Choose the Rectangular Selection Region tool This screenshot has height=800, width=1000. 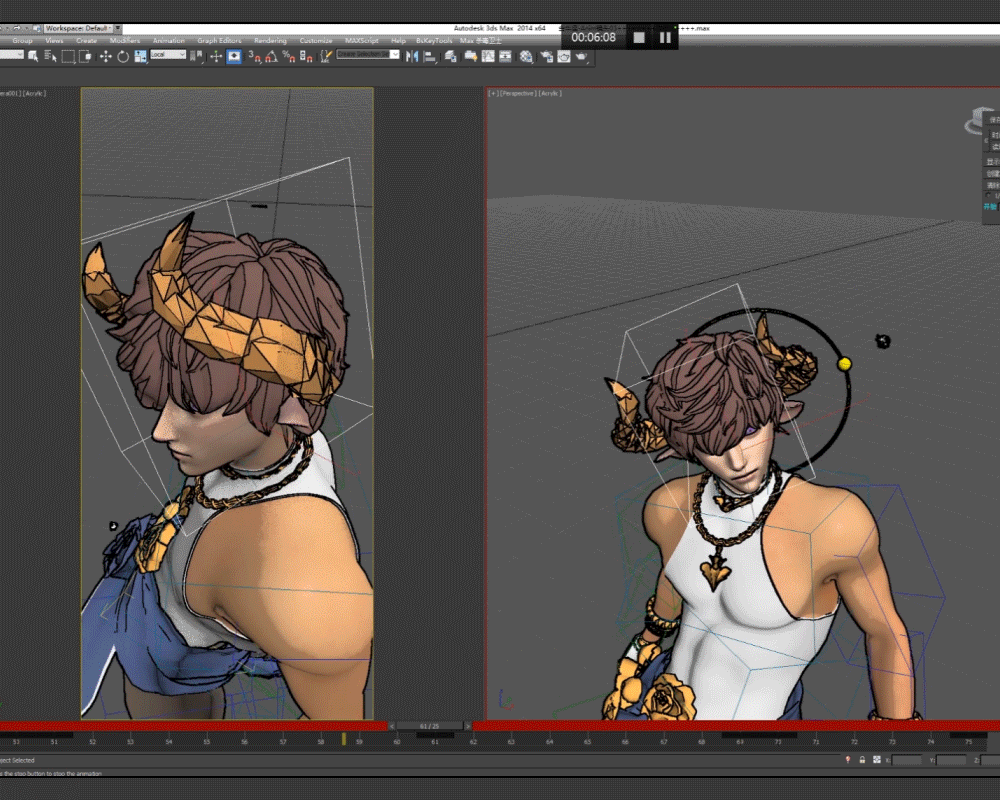click(x=68, y=56)
